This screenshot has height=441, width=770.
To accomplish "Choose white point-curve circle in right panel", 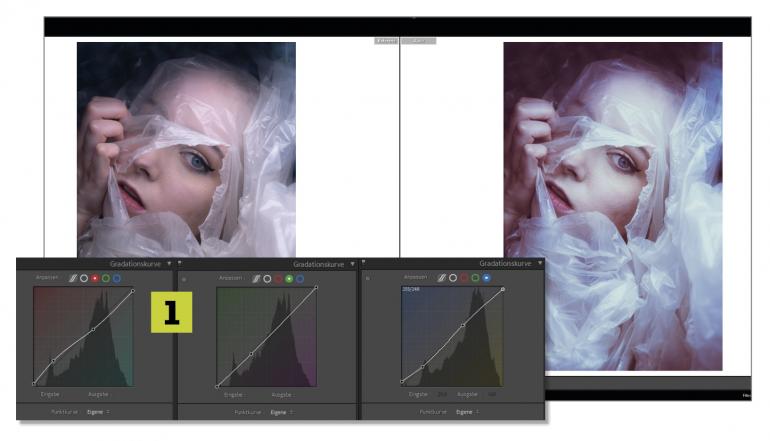I will (x=453, y=278).
